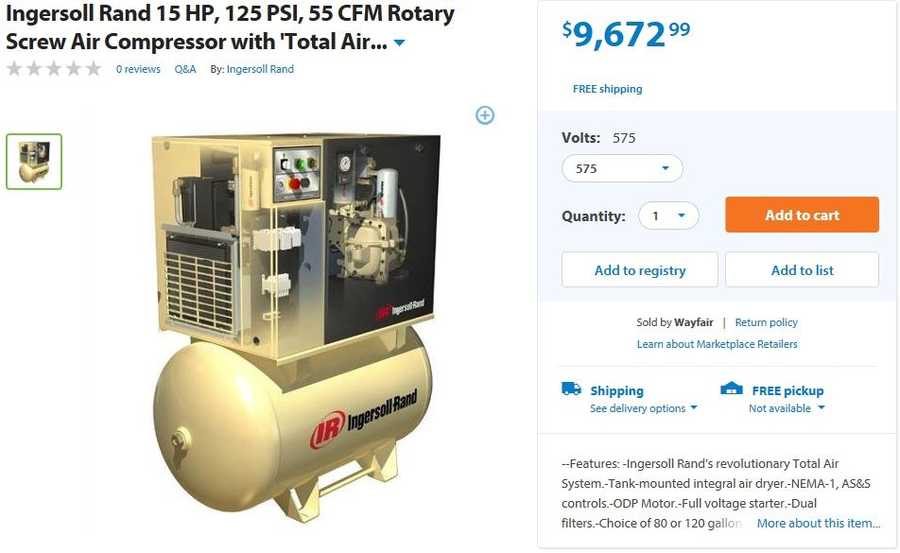
Task: Click the zoom-in plus icon above product image
Action: click(x=485, y=115)
